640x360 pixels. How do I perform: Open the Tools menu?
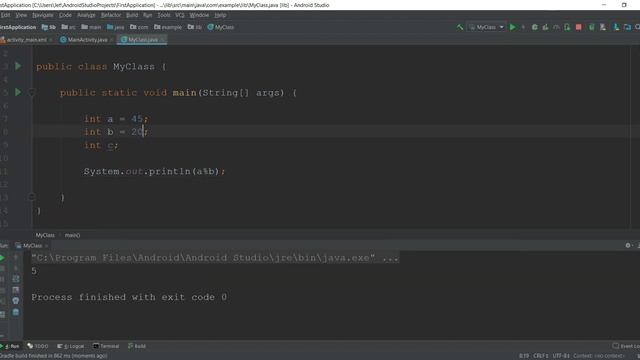(x=164, y=15)
